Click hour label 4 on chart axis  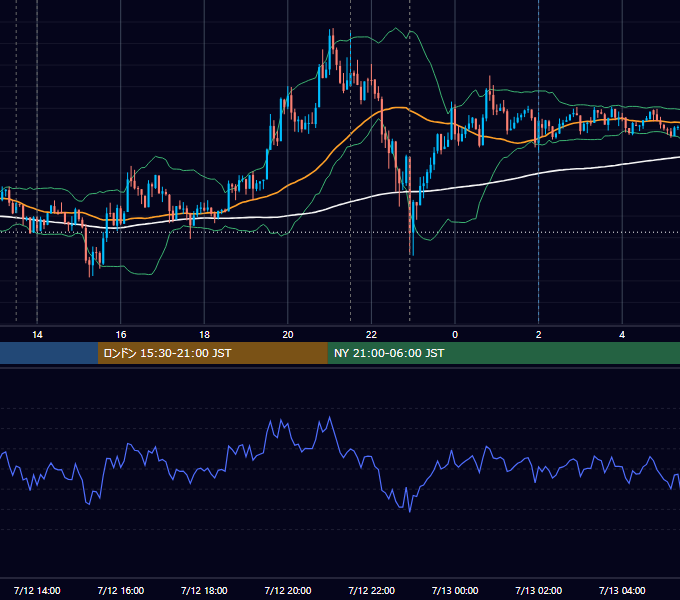622,335
